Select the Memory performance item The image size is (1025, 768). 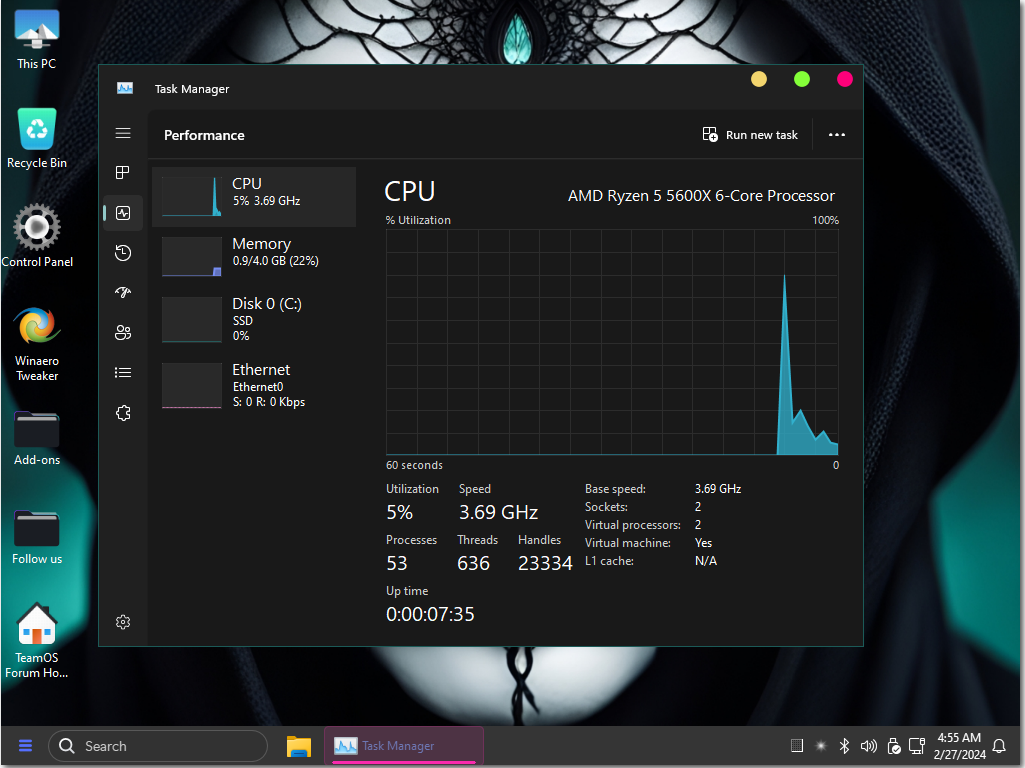pos(254,256)
